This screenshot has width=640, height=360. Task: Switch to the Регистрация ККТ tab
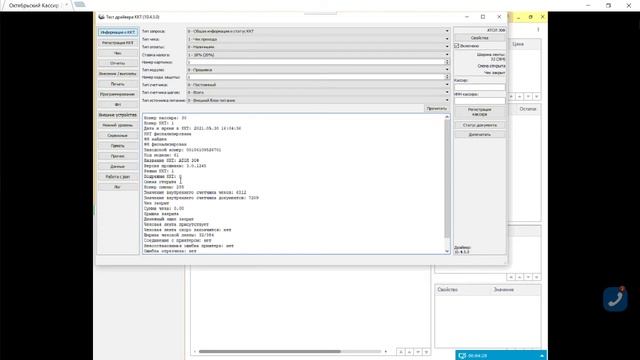coord(118,42)
